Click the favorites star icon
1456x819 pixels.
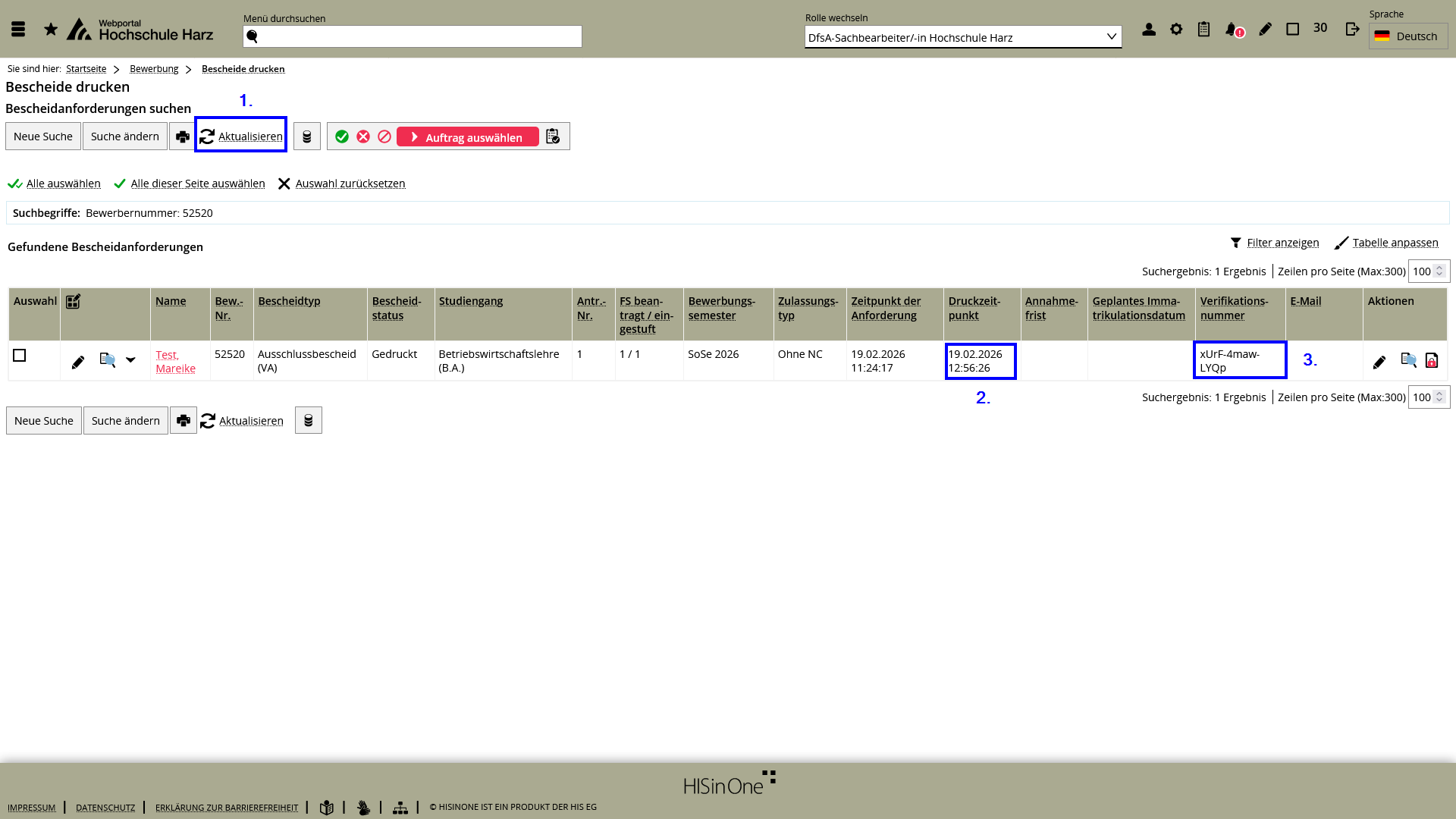coord(51,30)
